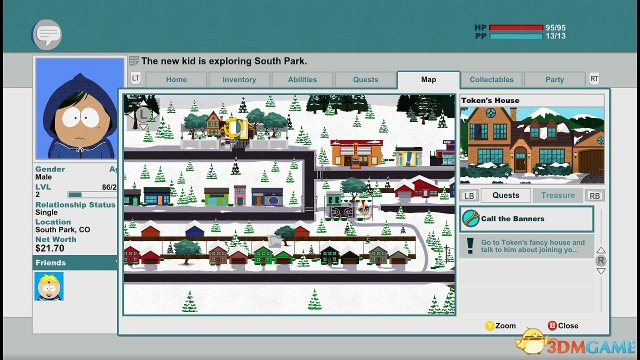Select Butters friend portrait
Viewport: 640px width, 360px height.
(49, 286)
